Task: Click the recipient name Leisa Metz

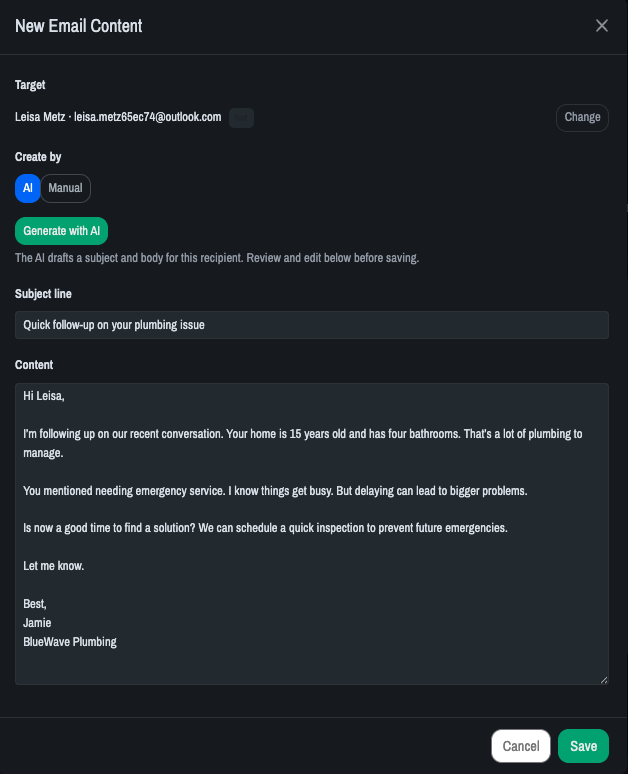Action: 40,117
